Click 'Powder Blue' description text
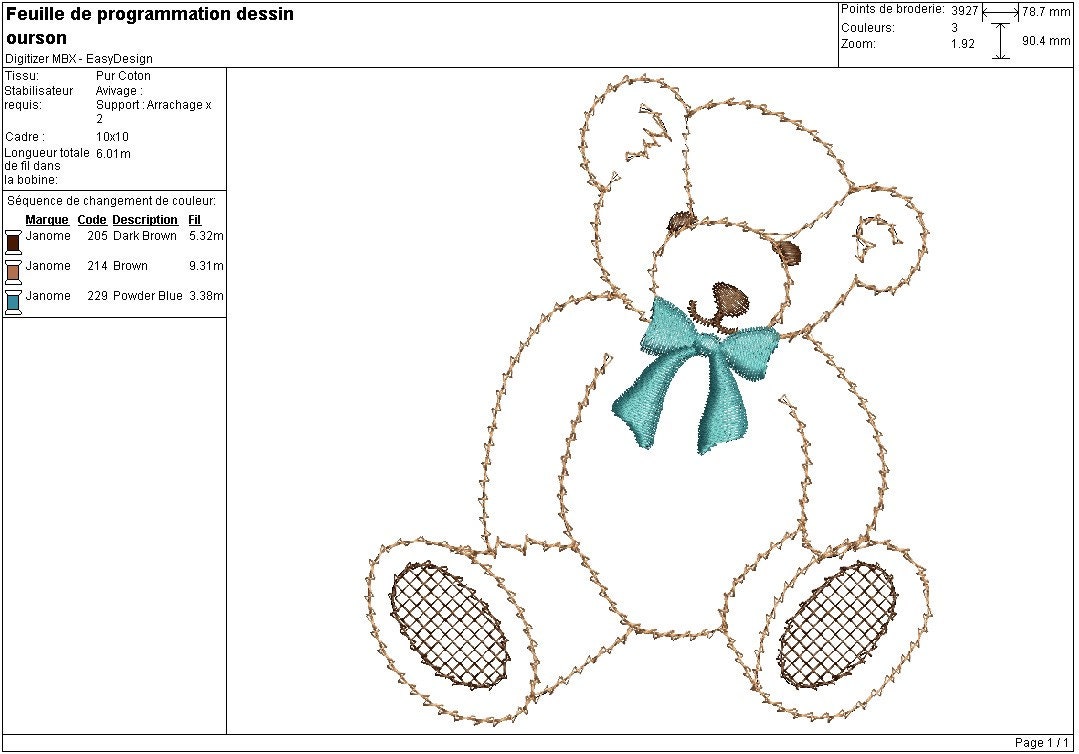This screenshot has width=1079, height=754. 147,295
